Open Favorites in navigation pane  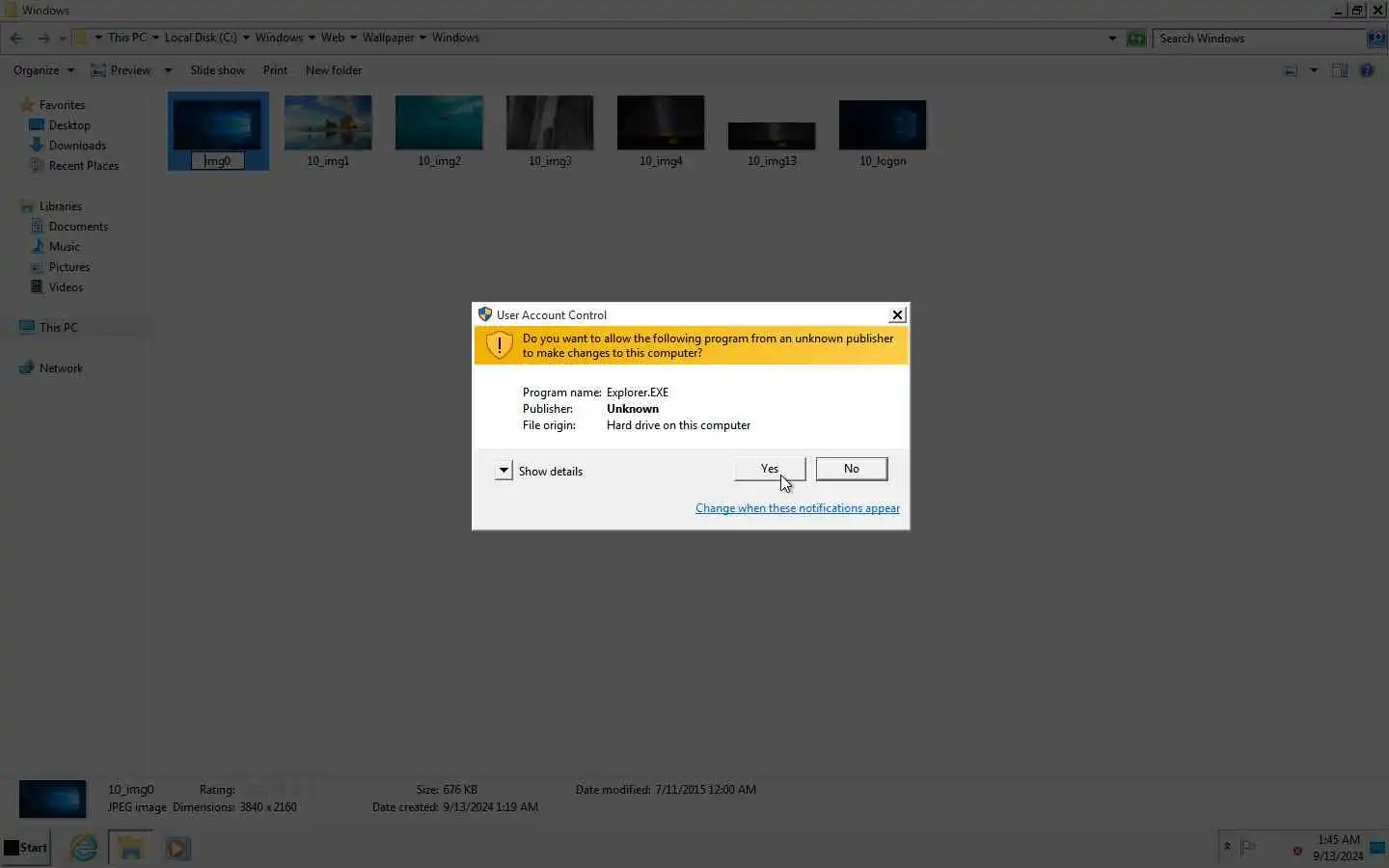pos(62,105)
